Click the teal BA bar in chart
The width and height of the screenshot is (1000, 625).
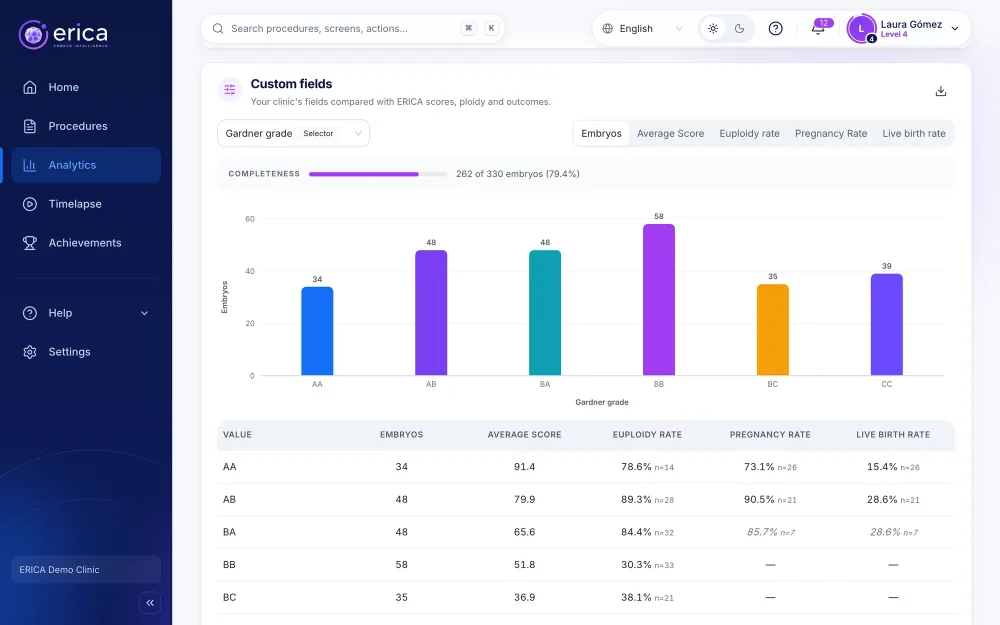click(x=545, y=312)
